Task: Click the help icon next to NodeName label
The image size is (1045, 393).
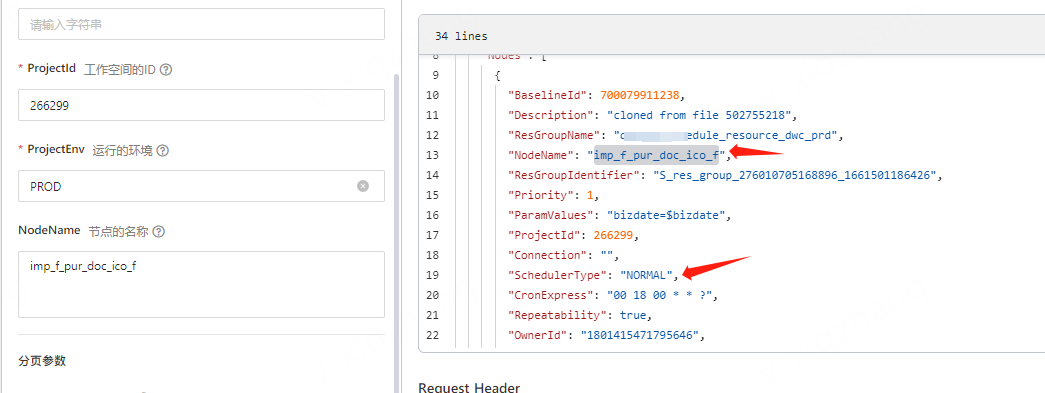Action: click(159, 232)
